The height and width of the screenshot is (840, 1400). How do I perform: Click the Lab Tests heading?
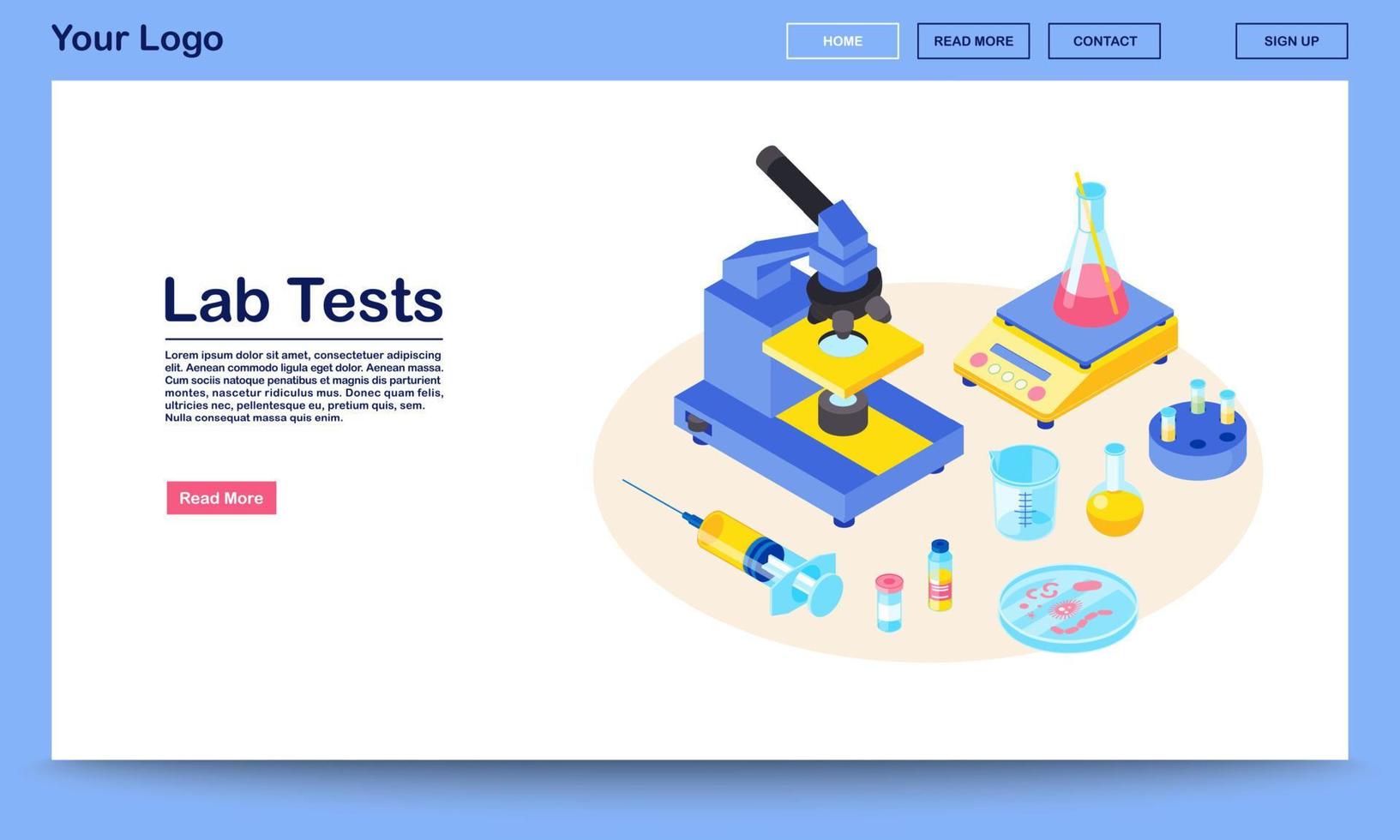pos(303,299)
